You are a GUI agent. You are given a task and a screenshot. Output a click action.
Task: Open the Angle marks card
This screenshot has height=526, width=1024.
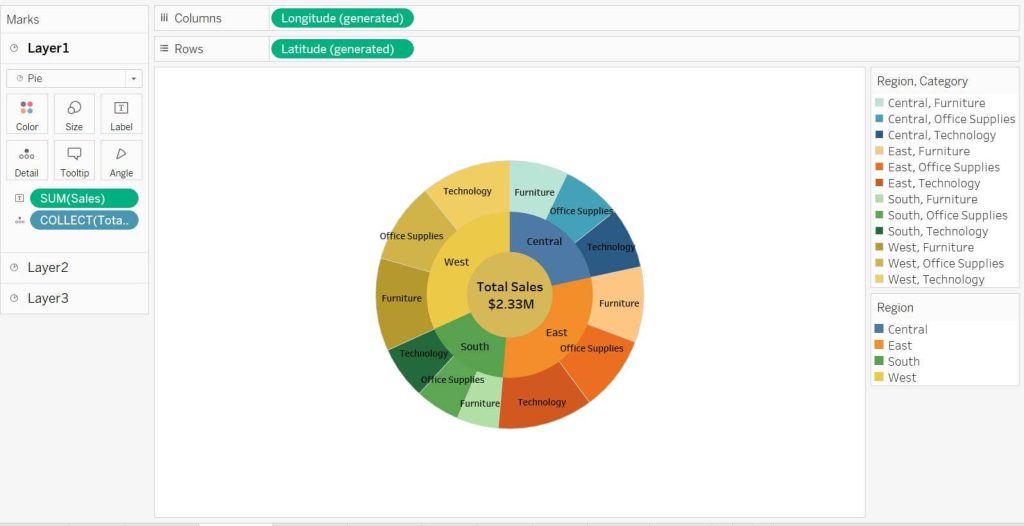pos(121,161)
